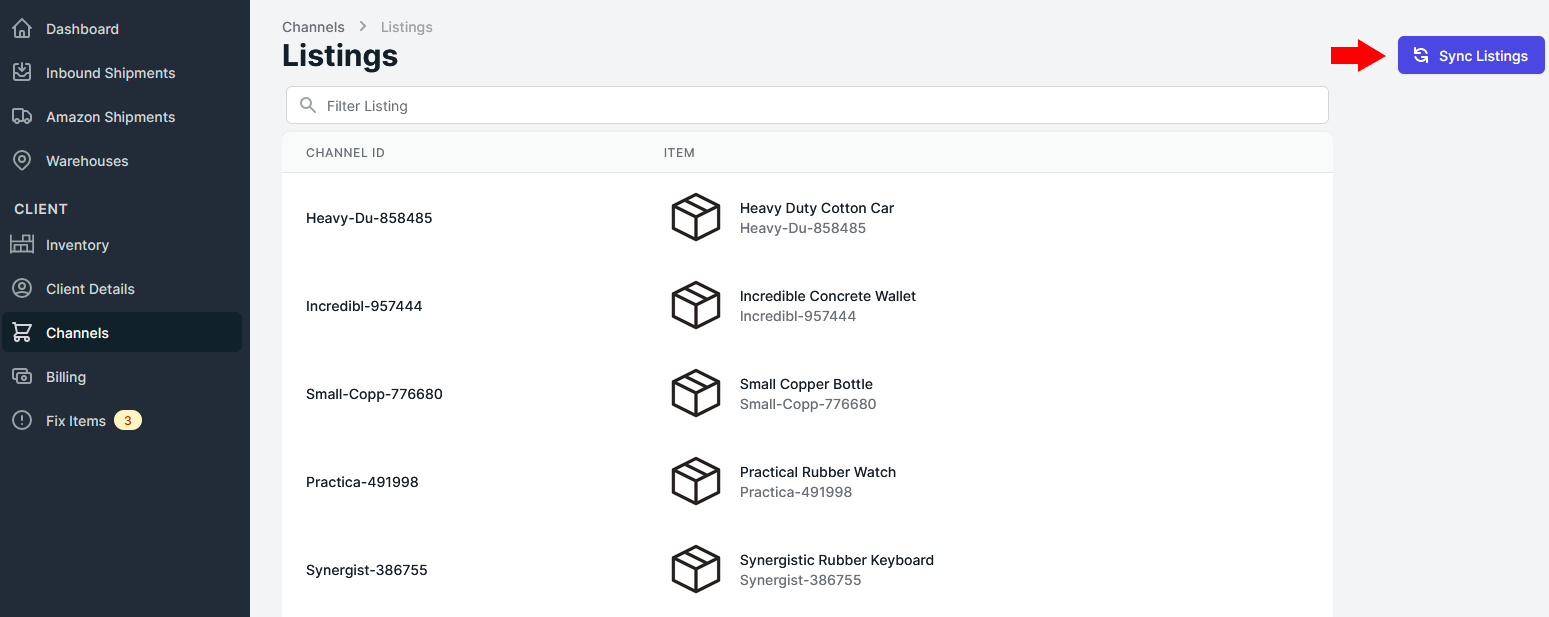Select the Synergistic Rubber Keyboard listing

(836, 560)
